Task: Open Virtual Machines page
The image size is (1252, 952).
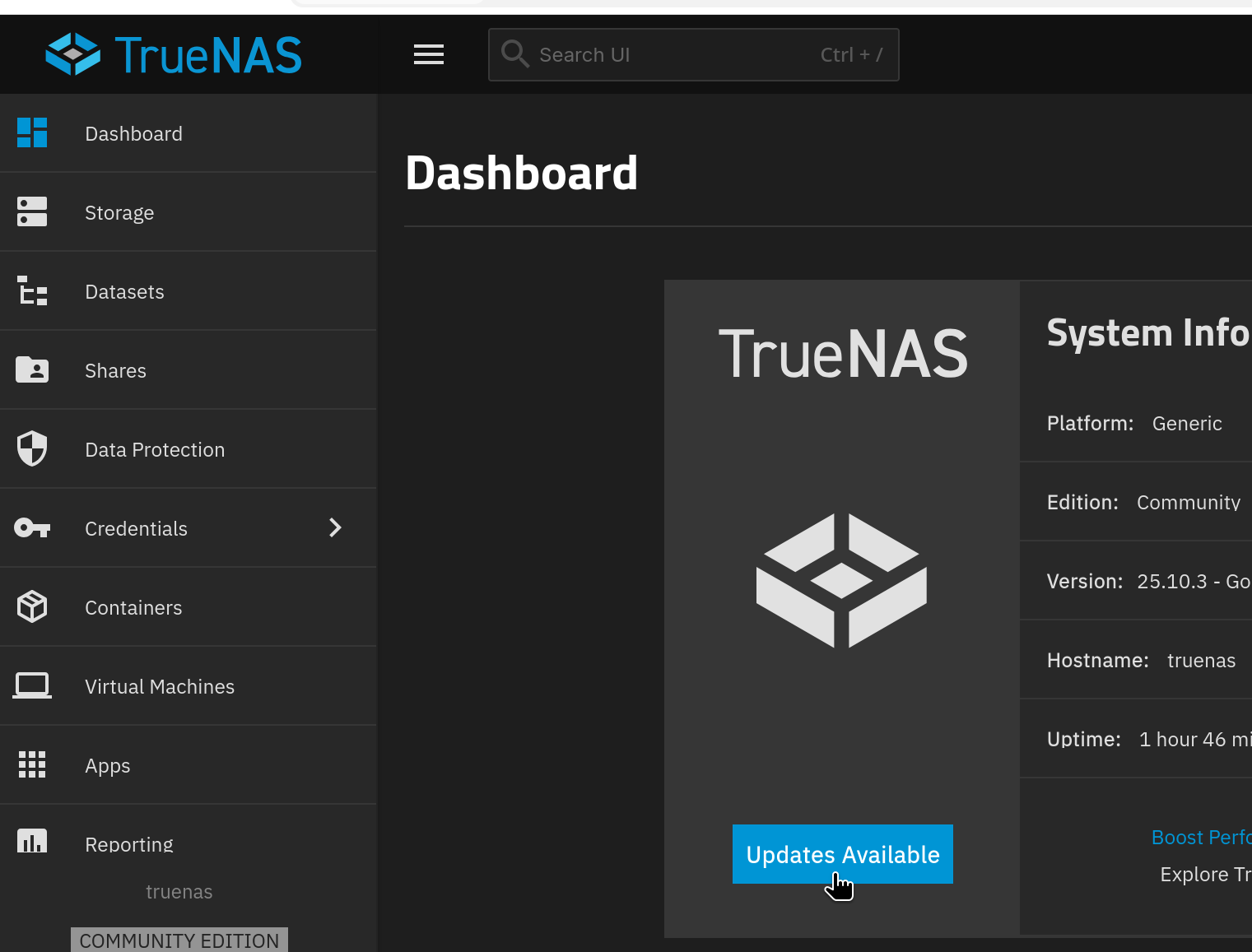Action: tap(188, 686)
